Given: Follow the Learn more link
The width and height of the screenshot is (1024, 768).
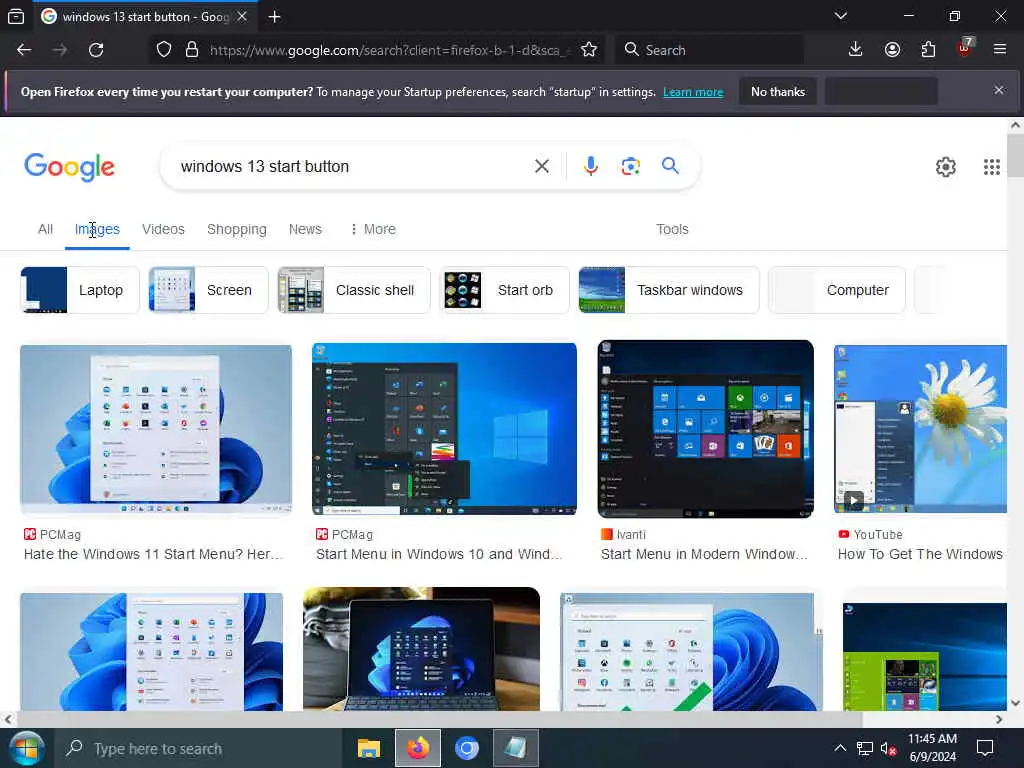Looking at the screenshot, I should (693, 92).
